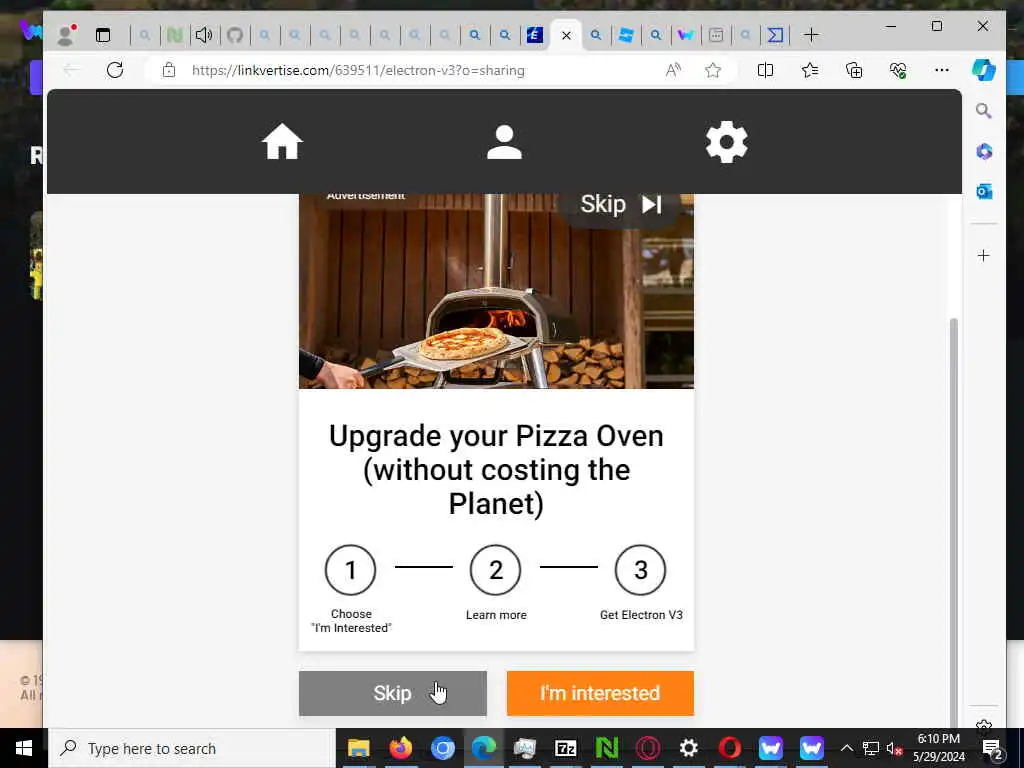
Task: Switch to the blue E icon tab
Action: (535, 35)
